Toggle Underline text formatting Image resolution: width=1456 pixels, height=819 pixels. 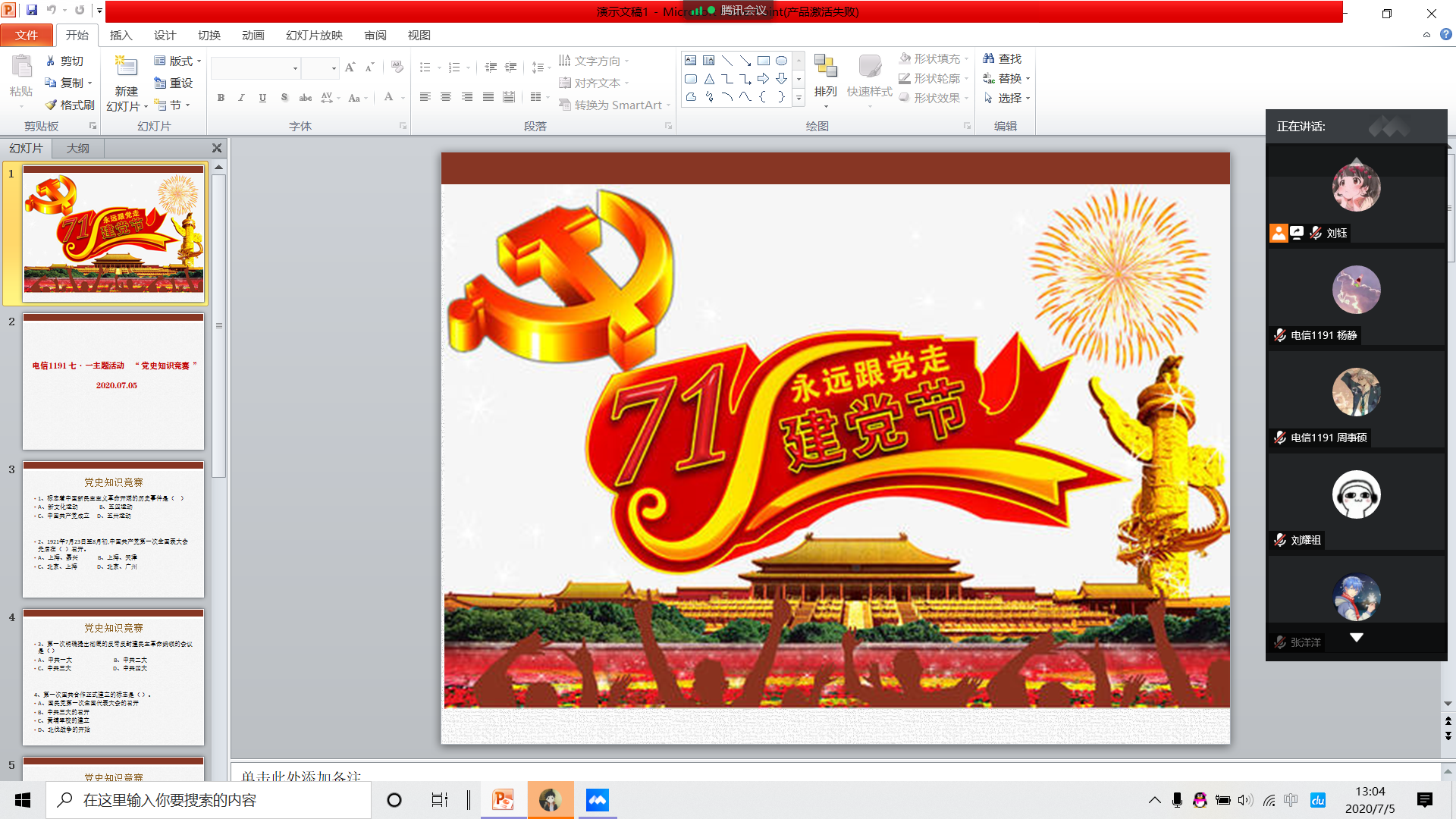point(262,97)
